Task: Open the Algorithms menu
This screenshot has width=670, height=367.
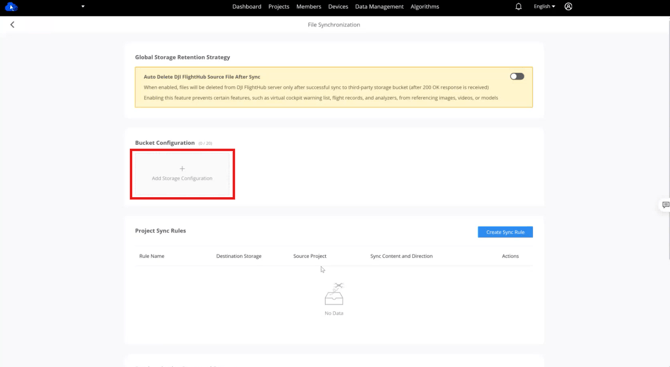Action: point(425,6)
